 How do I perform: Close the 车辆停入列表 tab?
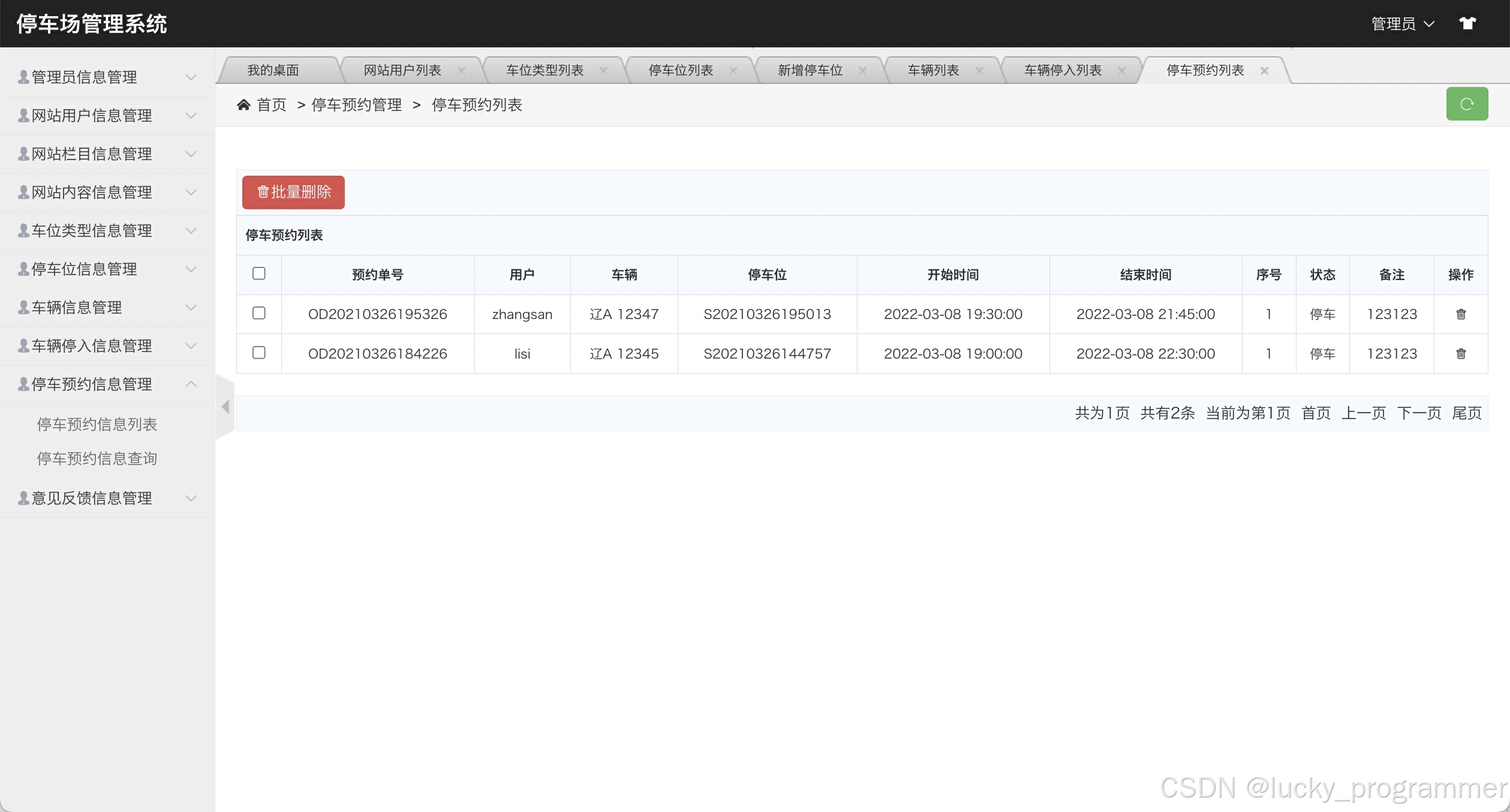click(1121, 71)
